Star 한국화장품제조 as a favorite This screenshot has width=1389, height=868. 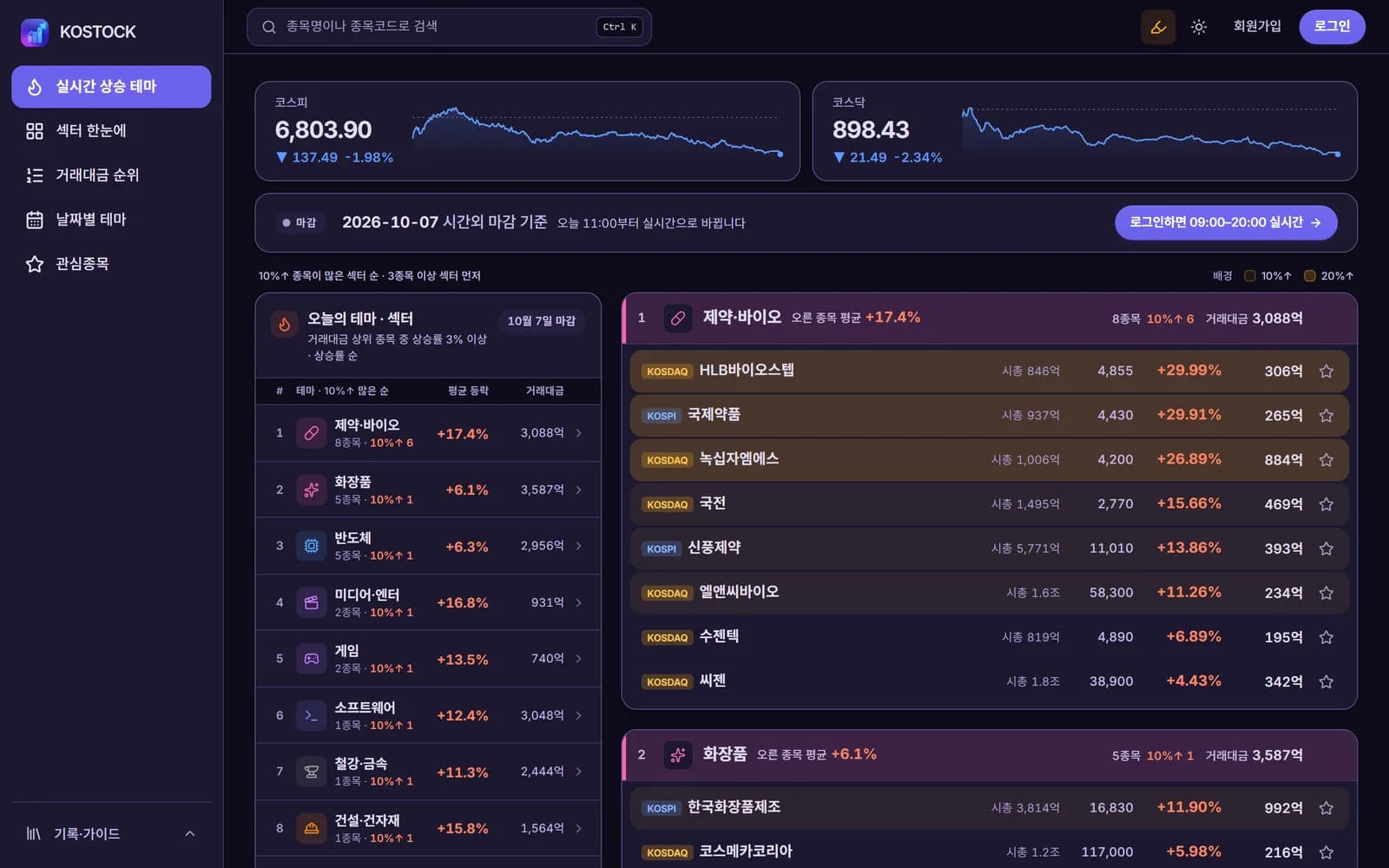point(1326,808)
